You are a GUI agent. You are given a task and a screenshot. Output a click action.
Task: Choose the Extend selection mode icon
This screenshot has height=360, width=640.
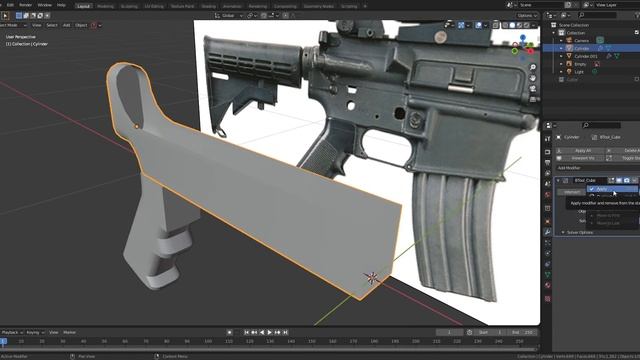click(26, 16)
